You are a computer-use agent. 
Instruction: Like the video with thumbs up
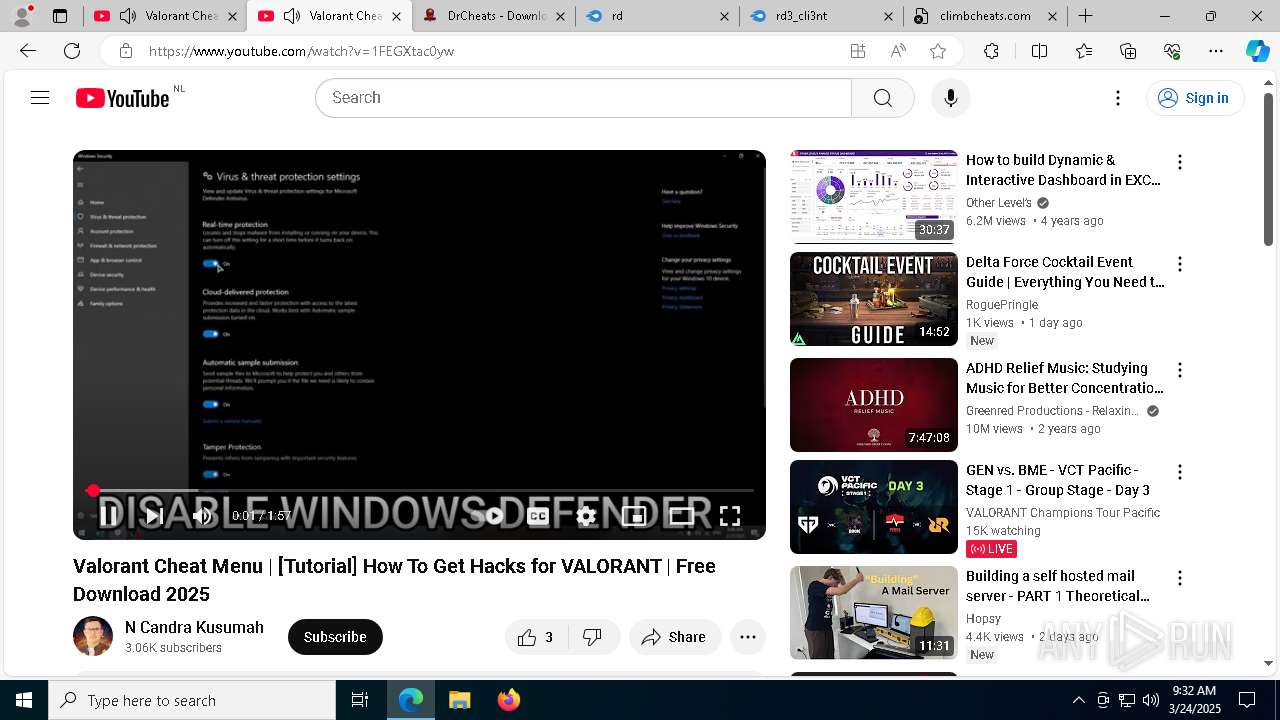pos(537,637)
